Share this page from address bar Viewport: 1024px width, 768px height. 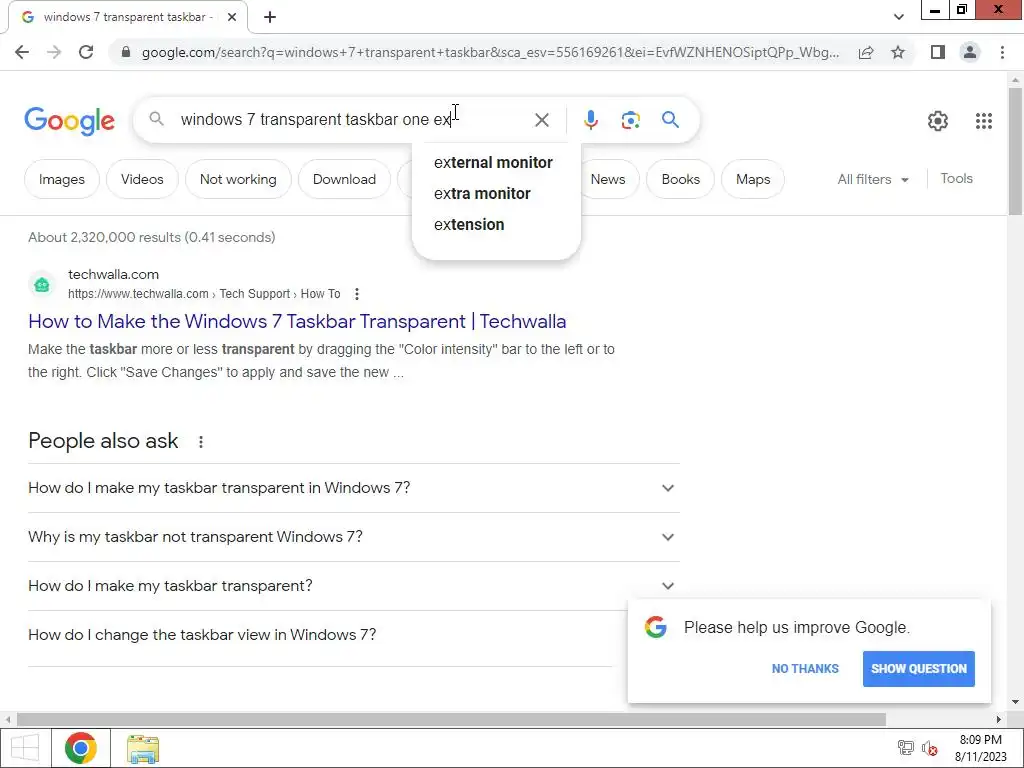pyautogui.click(x=866, y=52)
